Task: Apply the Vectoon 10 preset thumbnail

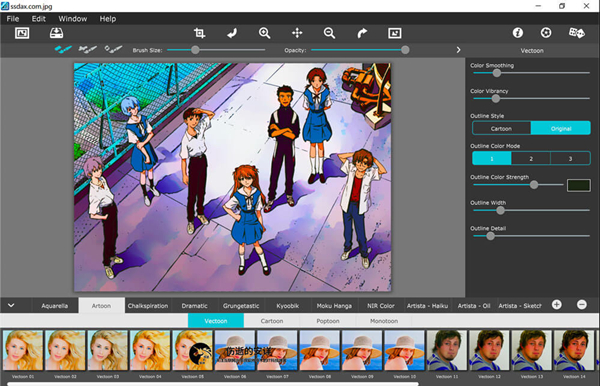Action: pos(404,350)
